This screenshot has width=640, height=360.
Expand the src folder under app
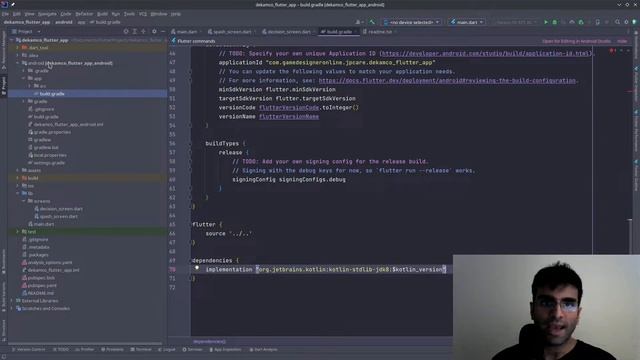click(29, 86)
